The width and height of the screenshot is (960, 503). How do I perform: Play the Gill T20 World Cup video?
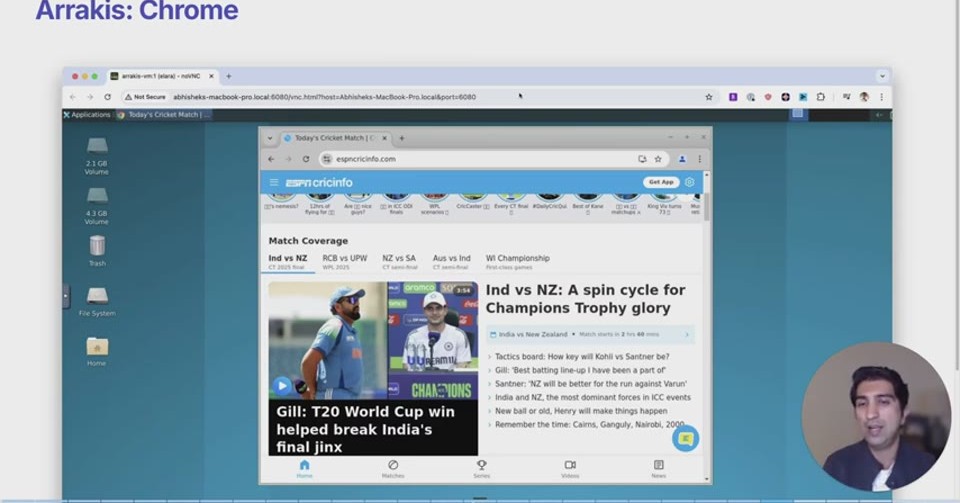(282, 386)
